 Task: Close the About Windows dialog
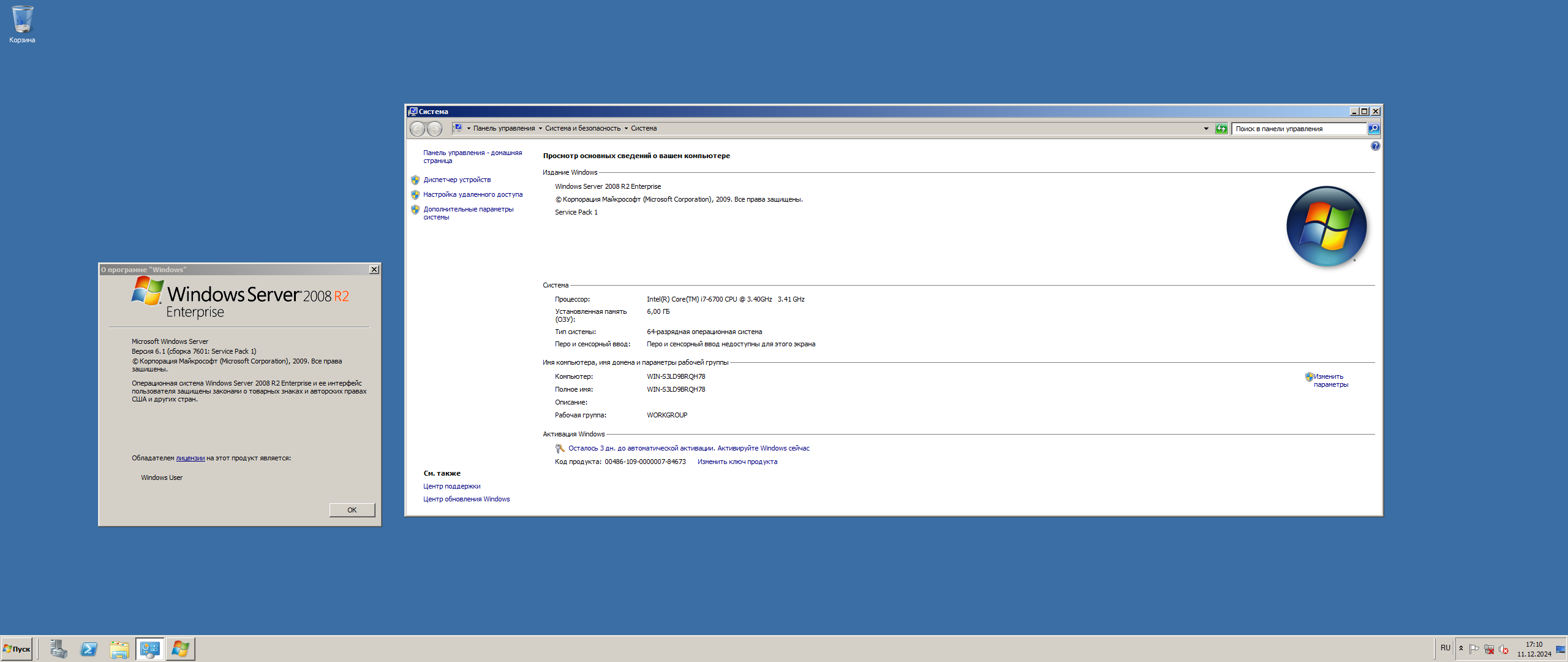374,270
